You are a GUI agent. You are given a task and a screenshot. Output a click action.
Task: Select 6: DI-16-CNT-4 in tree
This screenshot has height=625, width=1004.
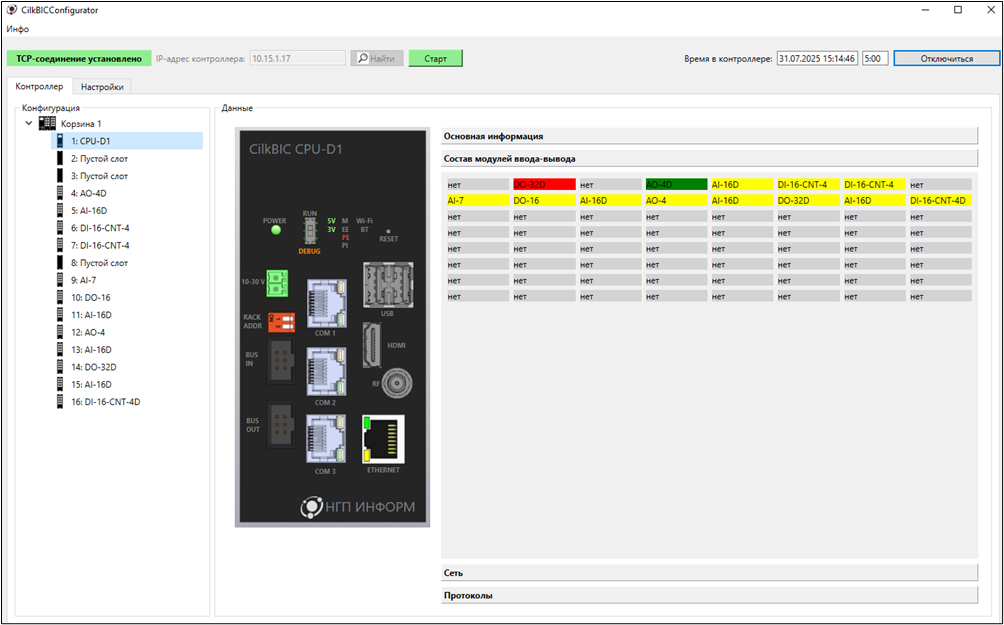click(100, 228)
